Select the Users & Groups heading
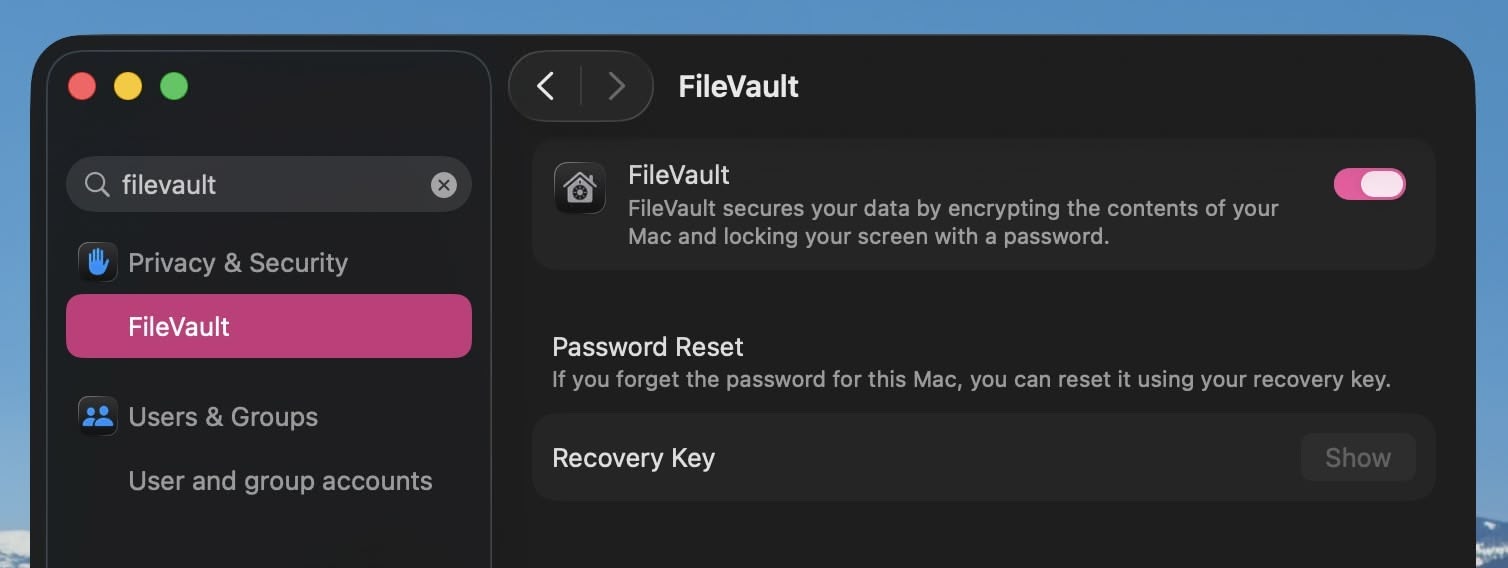This screenshot has height=568, width=1508. point(223,417)
